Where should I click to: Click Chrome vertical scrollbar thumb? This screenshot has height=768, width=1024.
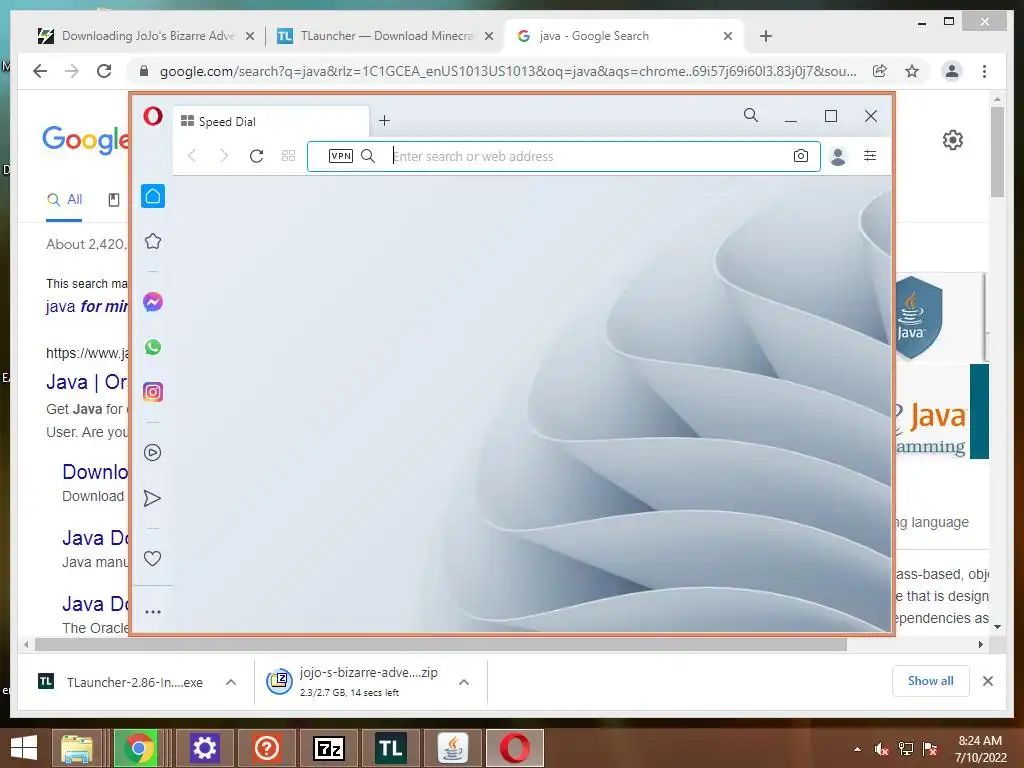point(997,152)
